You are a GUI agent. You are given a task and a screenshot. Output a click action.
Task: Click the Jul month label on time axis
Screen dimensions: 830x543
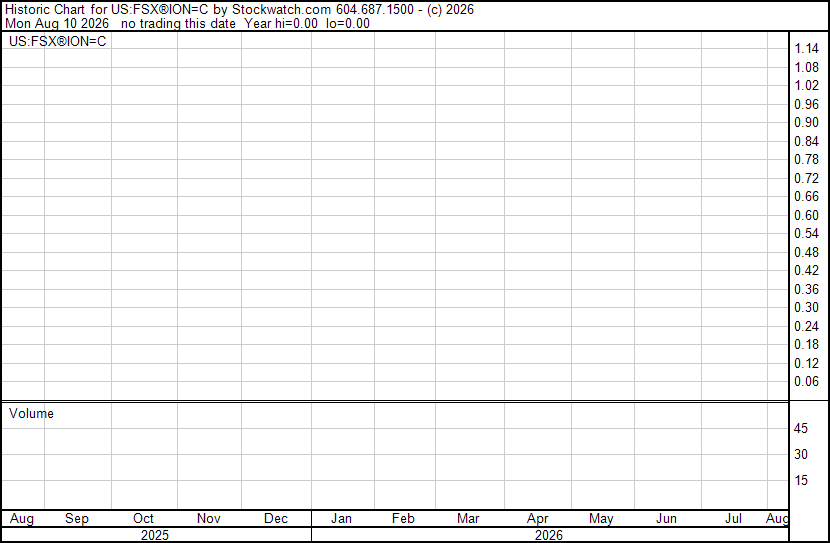pos(733,519)
